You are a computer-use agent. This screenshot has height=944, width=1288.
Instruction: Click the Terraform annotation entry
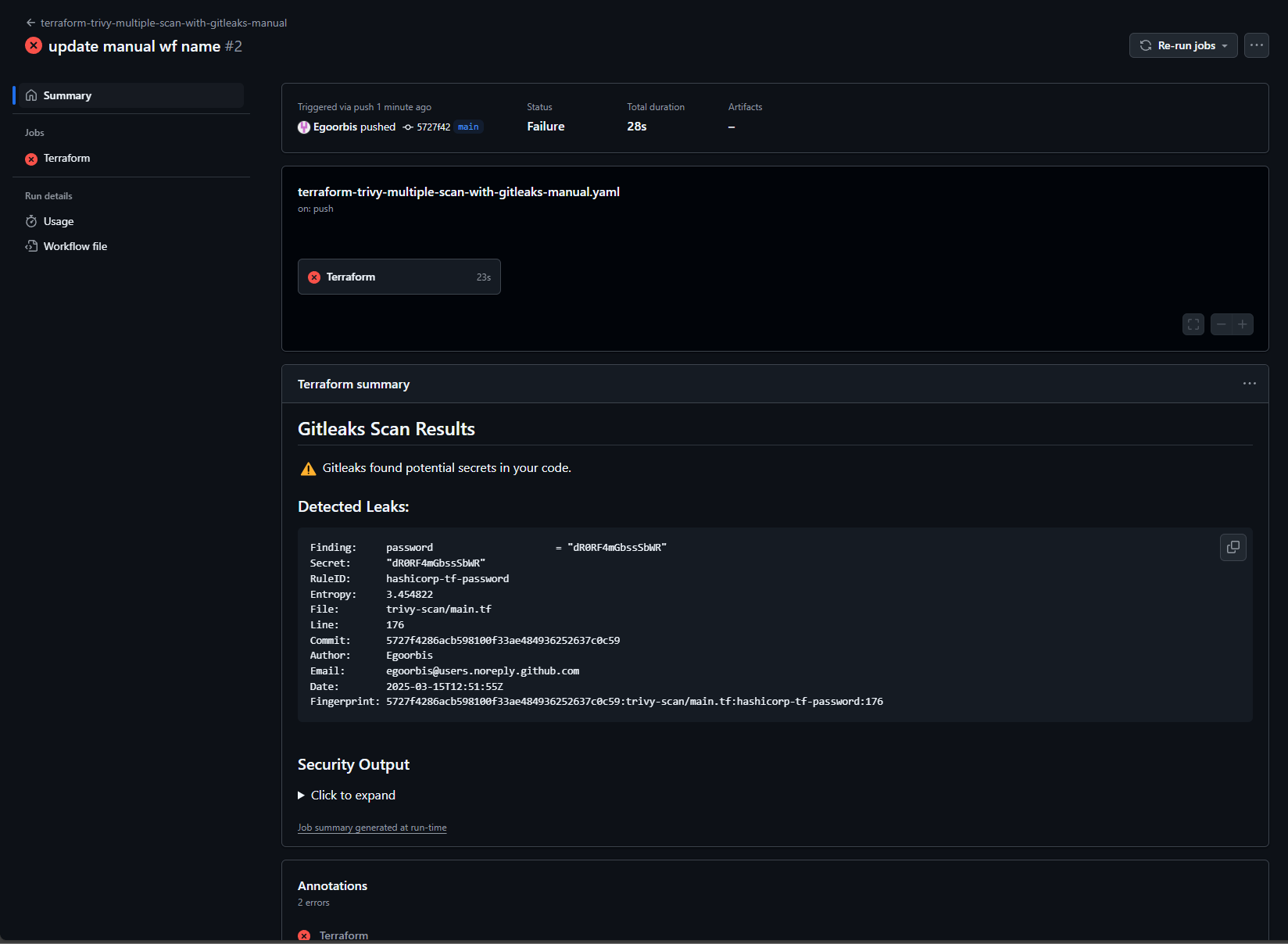343,935
